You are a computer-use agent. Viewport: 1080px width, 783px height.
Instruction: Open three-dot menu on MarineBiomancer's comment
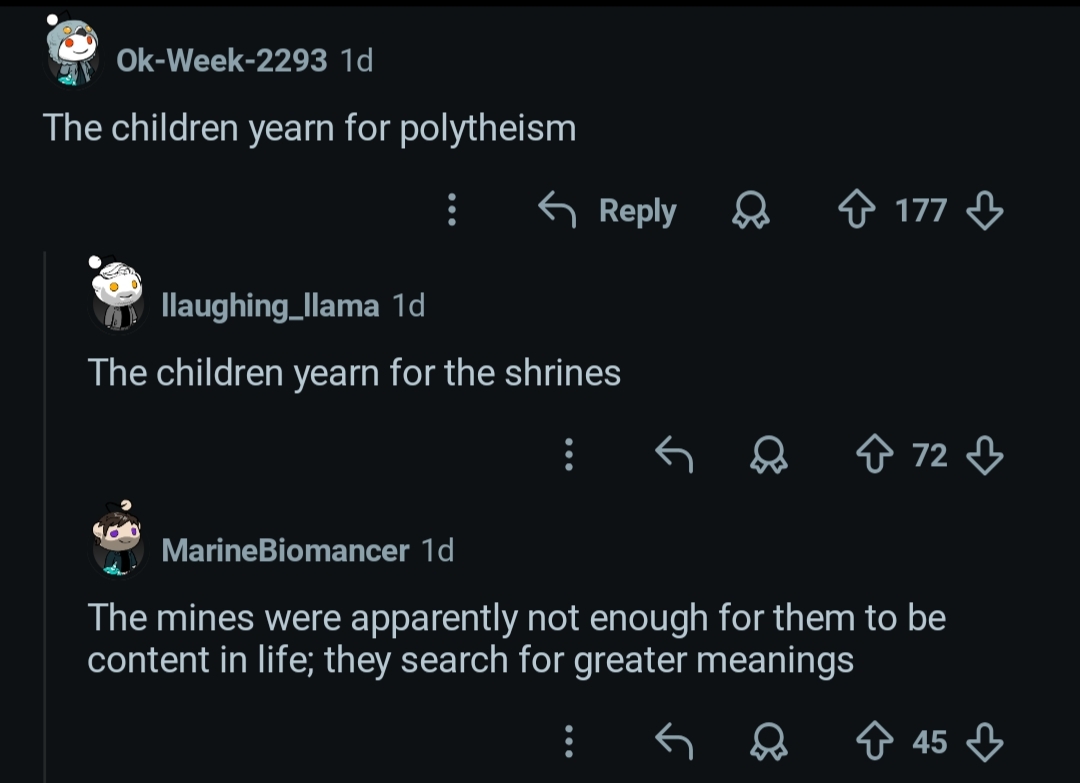pos(568,741)
